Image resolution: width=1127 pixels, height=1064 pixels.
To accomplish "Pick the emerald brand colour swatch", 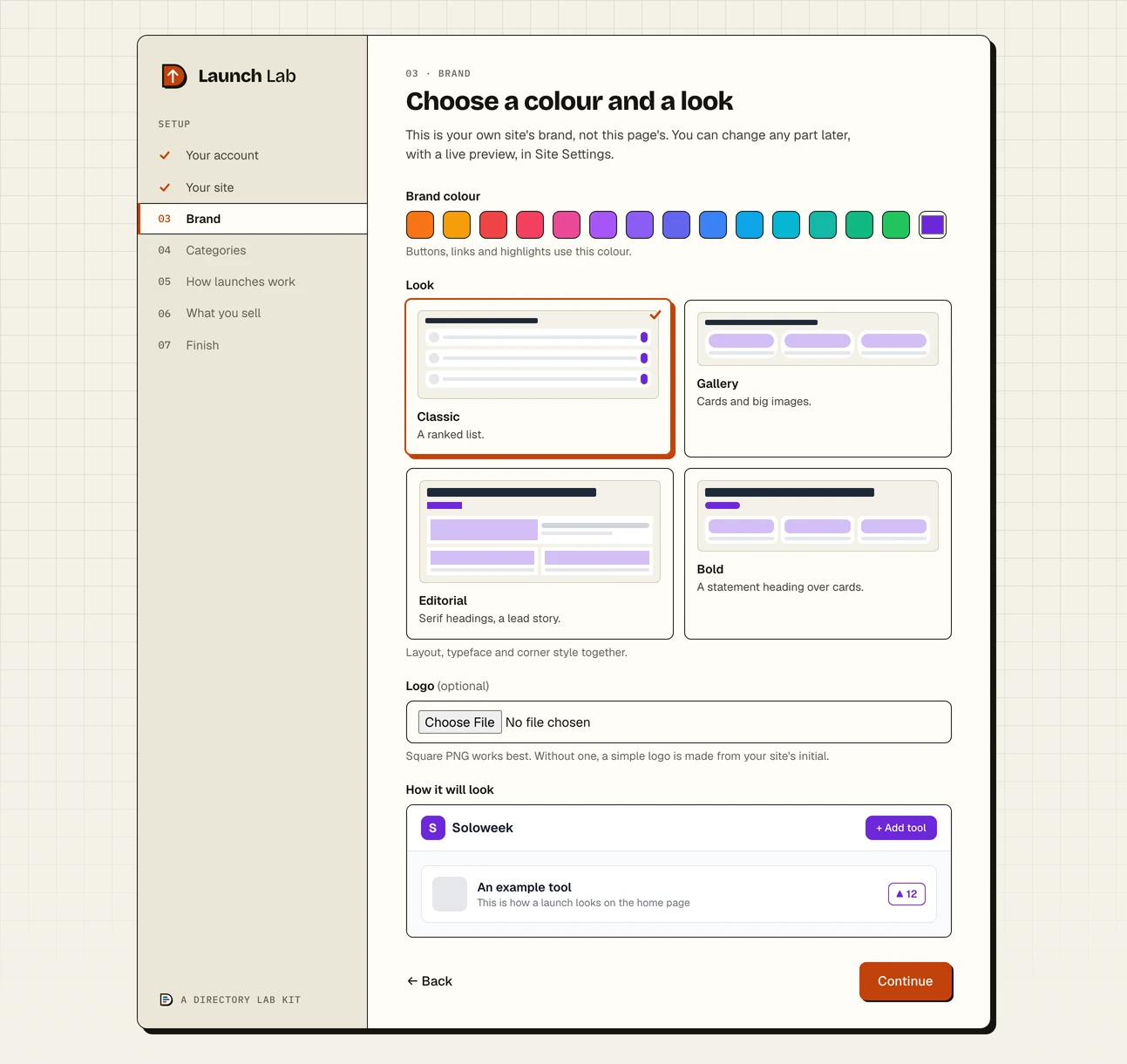I will pos(859,225).
